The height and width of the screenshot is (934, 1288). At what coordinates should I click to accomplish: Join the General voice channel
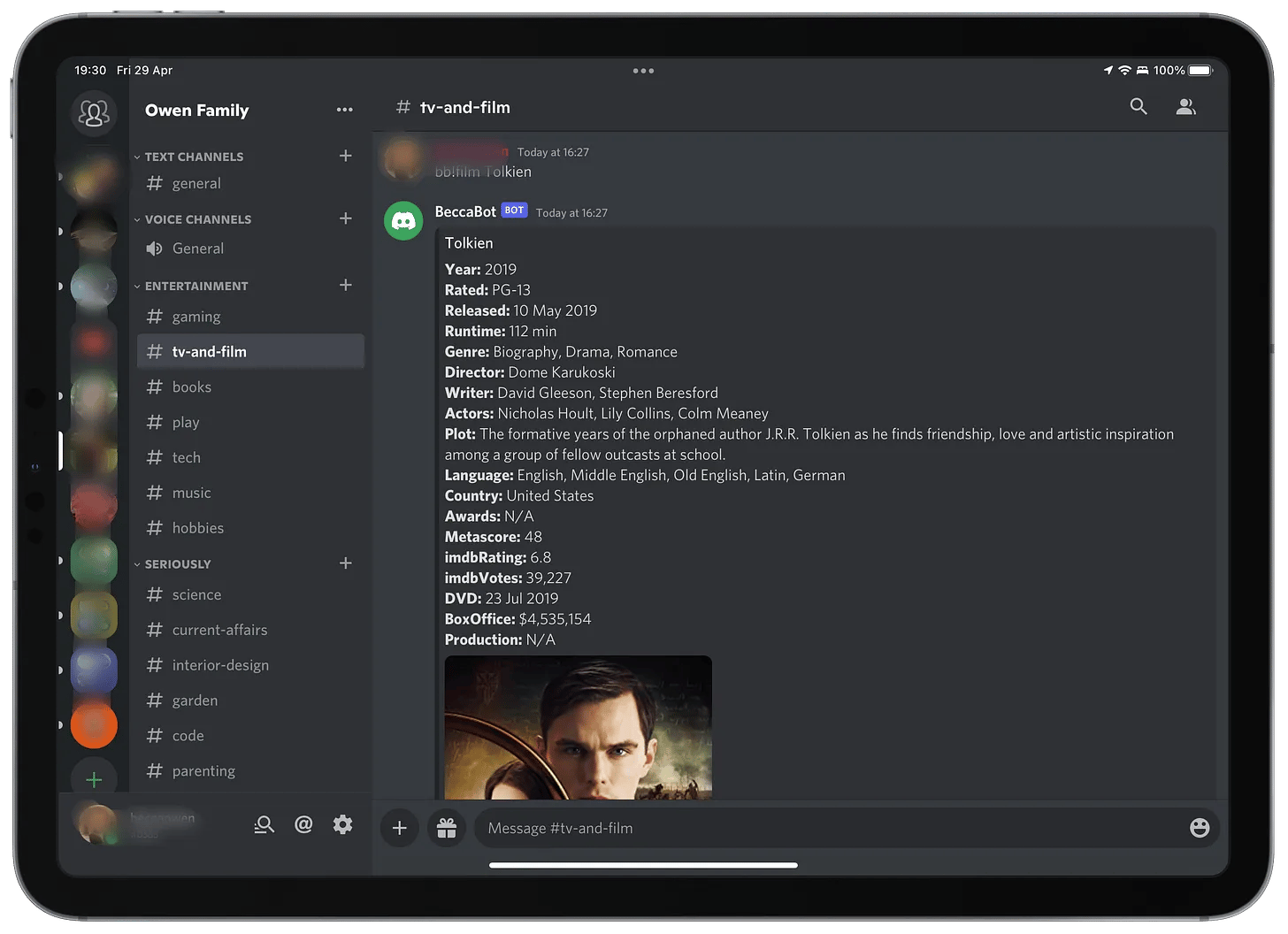(198, 249)
